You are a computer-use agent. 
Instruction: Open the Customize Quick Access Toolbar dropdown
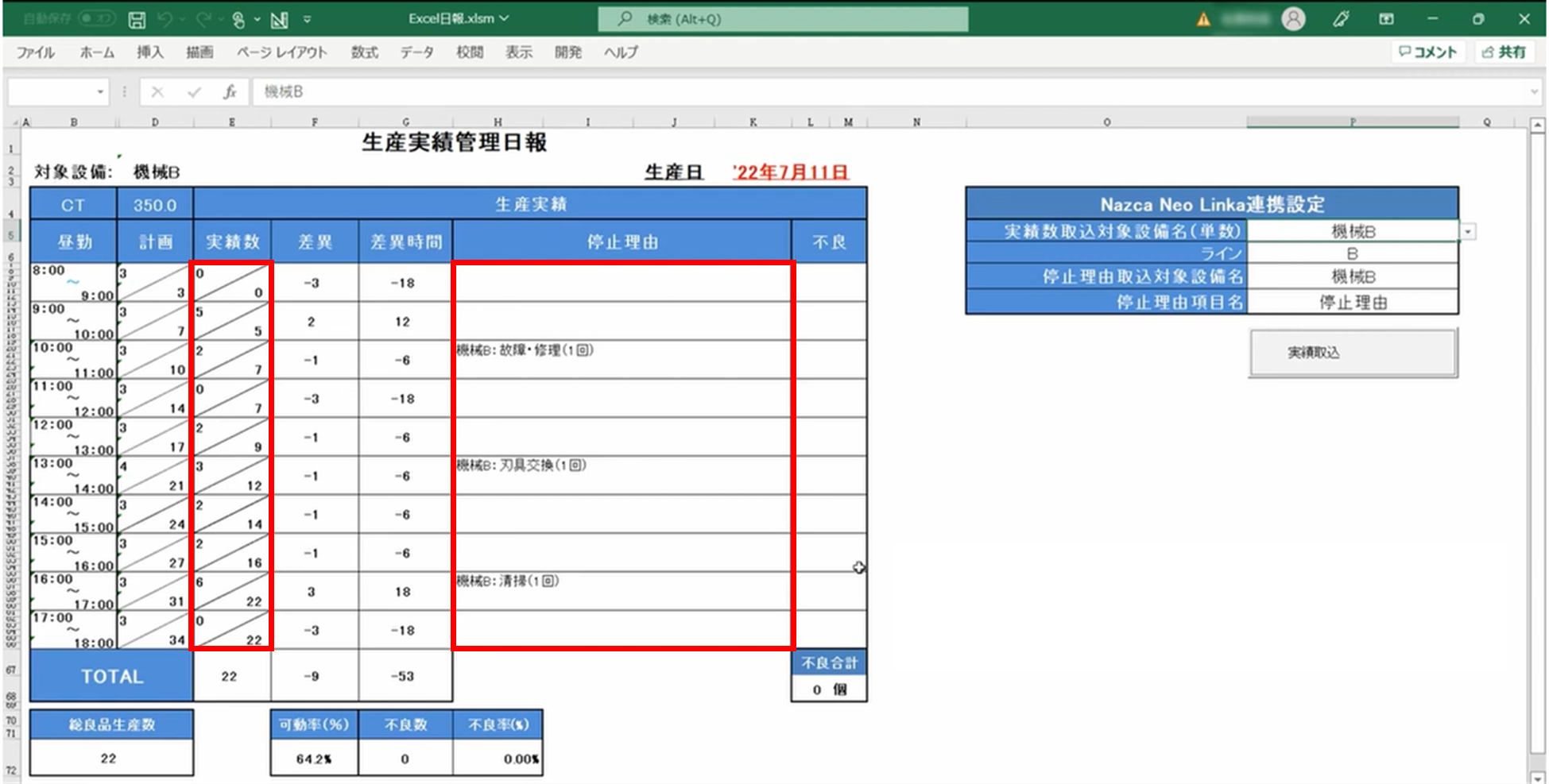[x=307, y=19]
